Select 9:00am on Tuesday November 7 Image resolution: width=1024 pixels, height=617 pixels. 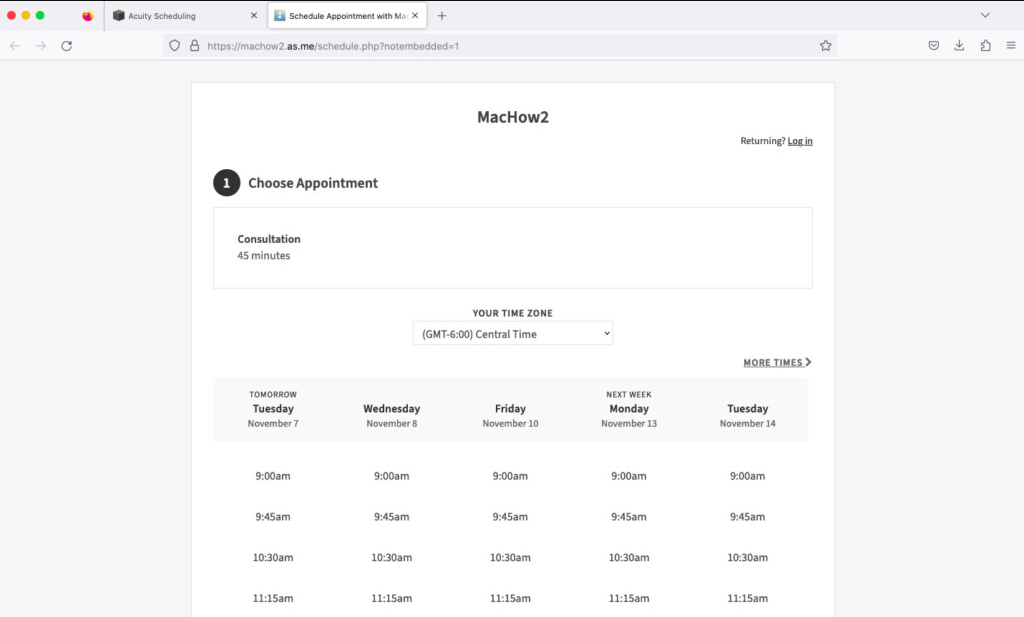(x=273, y=476)
